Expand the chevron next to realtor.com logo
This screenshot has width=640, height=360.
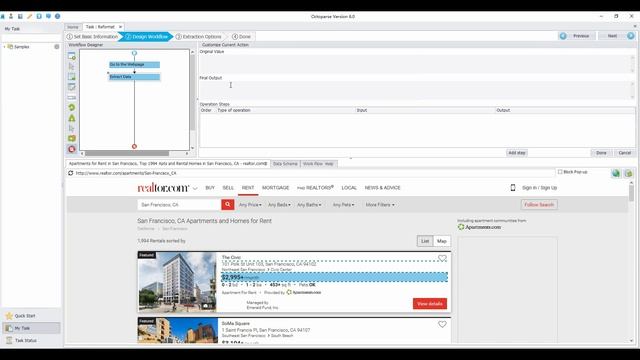[x=195, y=189]
